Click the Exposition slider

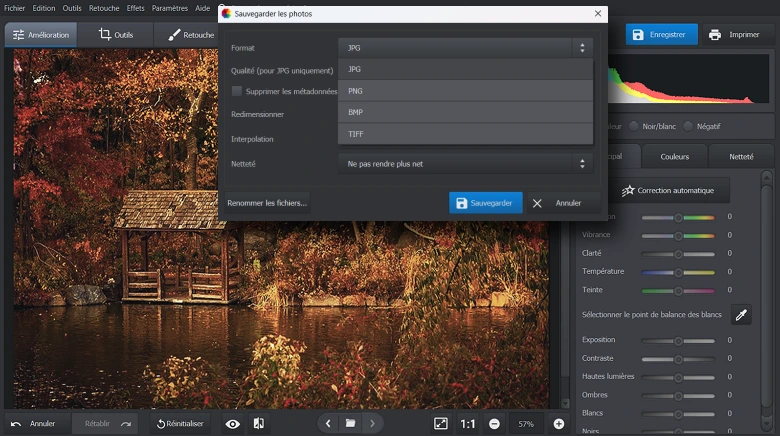[x=678, y=341]
